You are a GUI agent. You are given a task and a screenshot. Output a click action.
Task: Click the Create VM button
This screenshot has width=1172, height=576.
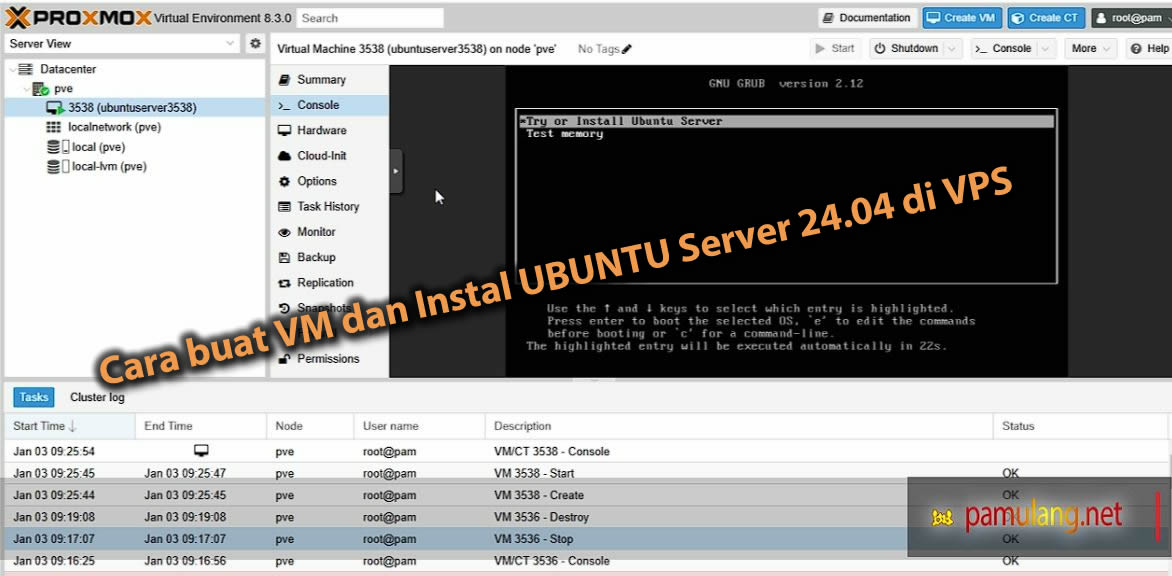962,18
